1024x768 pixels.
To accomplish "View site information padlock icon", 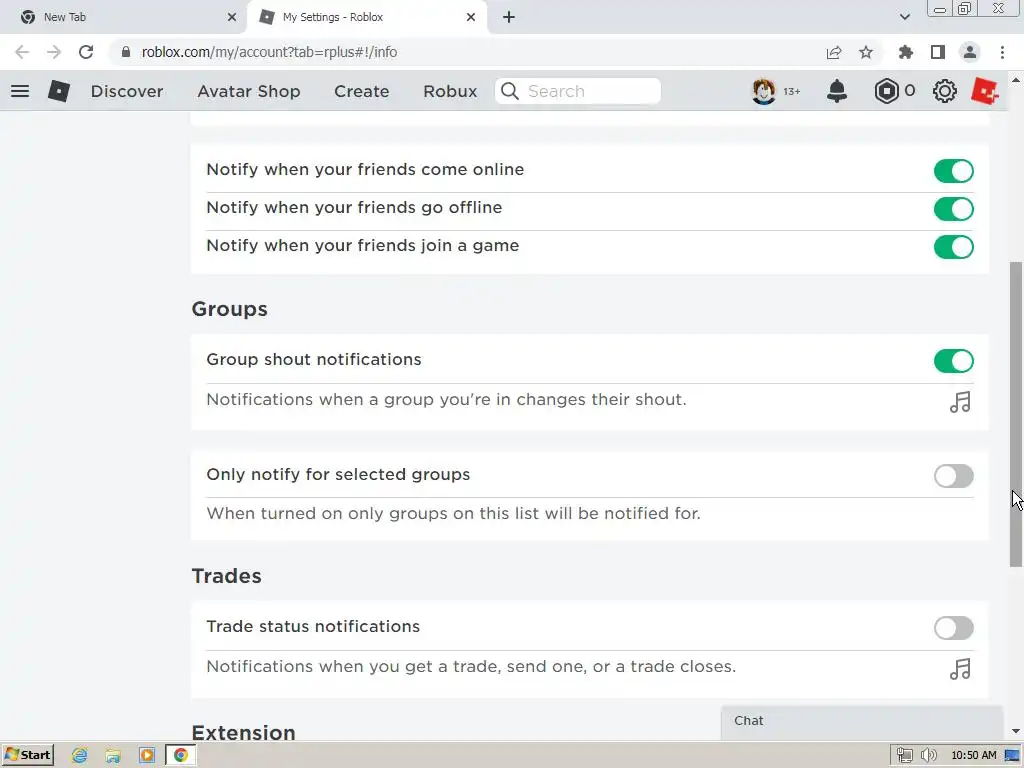I will tap(126, 52).
